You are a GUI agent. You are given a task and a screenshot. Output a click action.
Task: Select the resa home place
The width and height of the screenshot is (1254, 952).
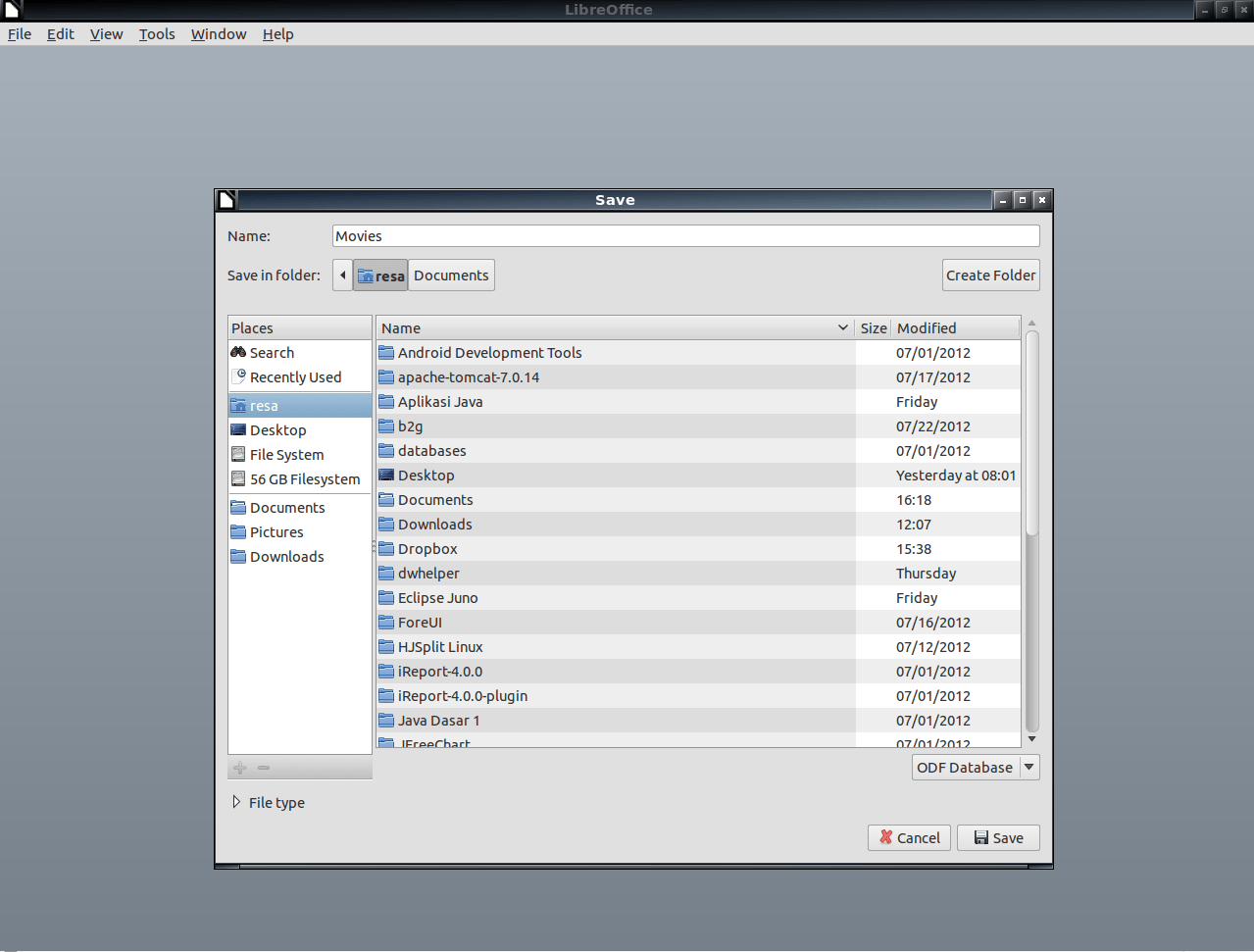click(x=264, y=405)
